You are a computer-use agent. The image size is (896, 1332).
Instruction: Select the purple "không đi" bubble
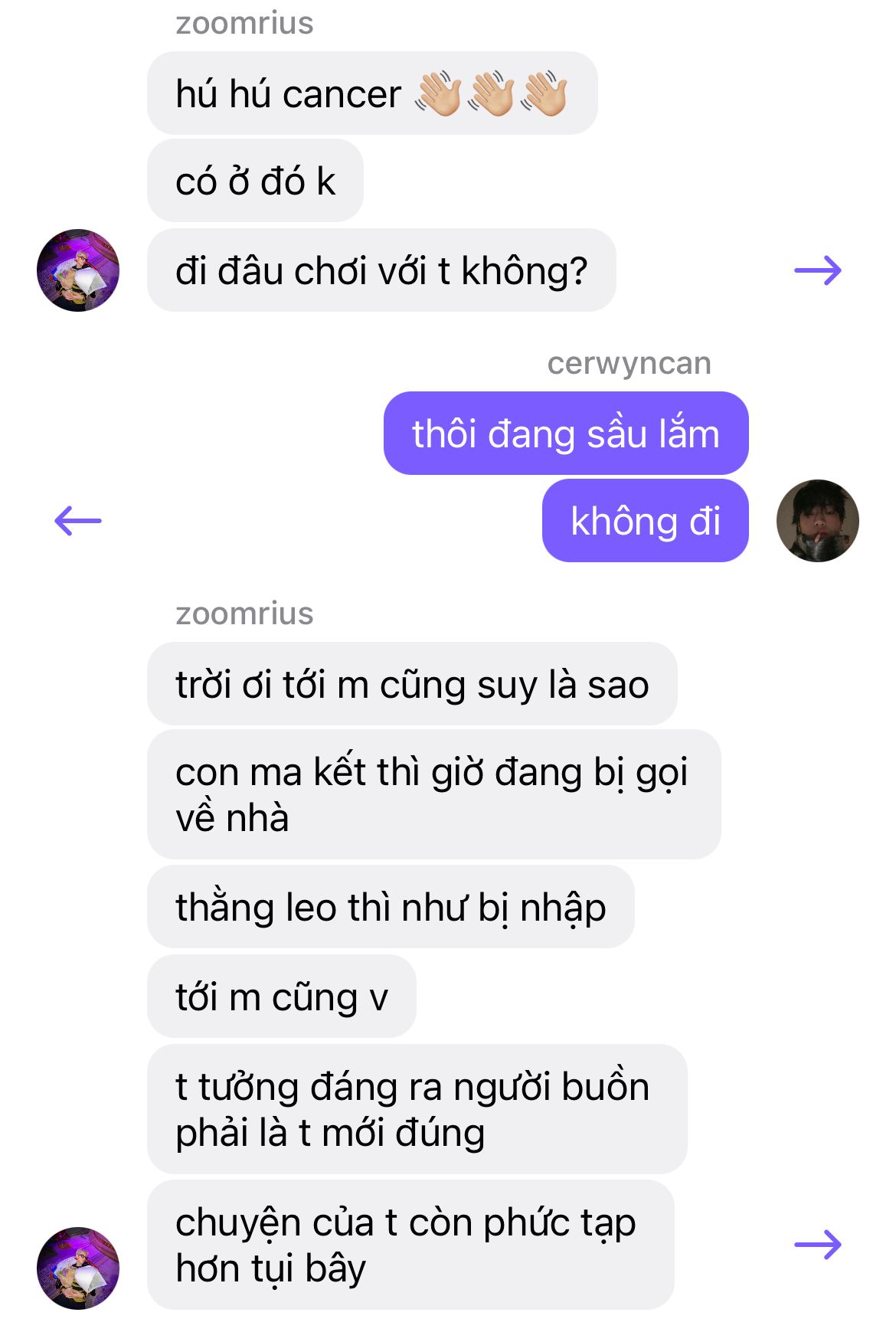click(646, 521)
